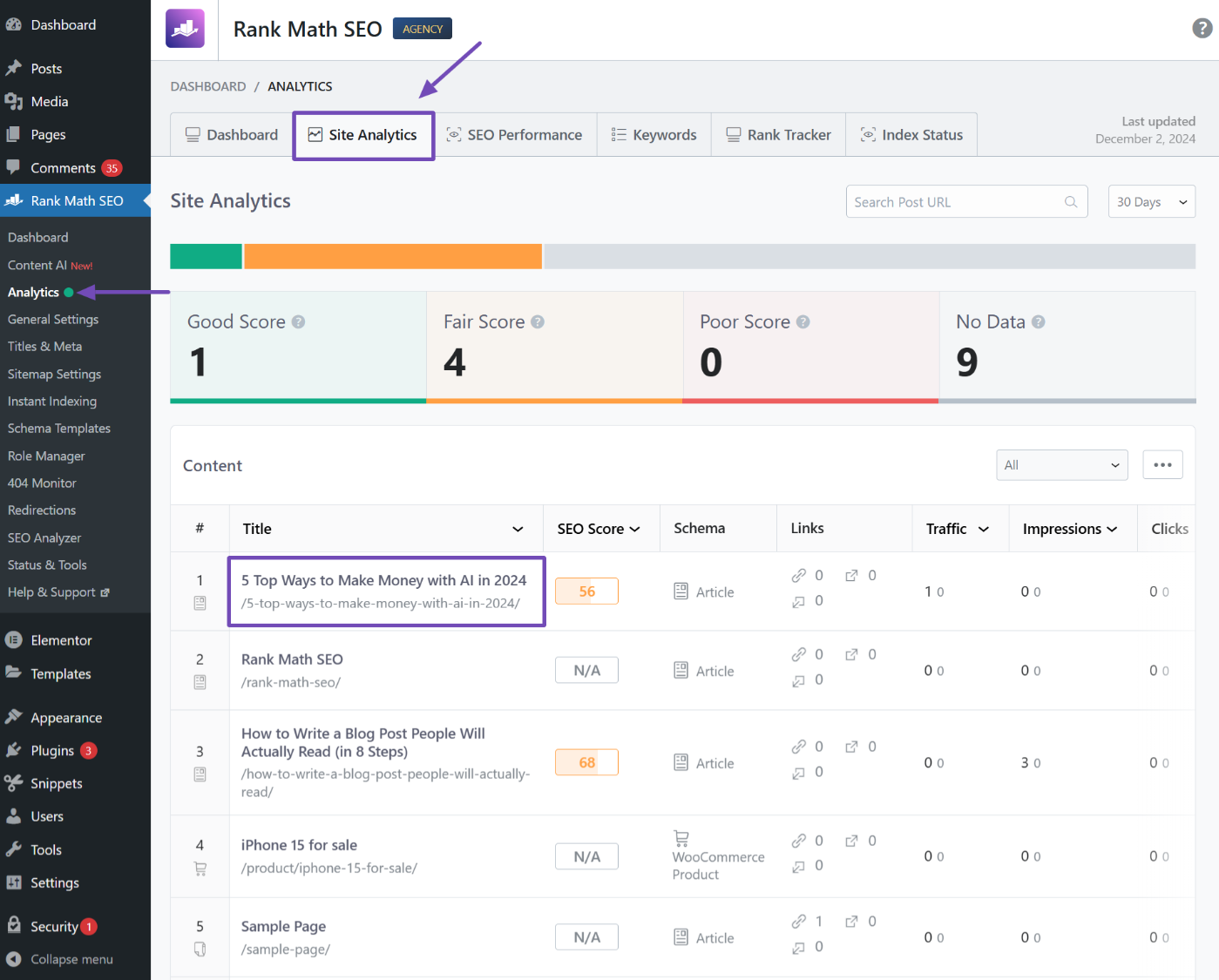1219x980 pixels.
Task: Open General Settings in Rank Math submenu
Action: point(53,320)
